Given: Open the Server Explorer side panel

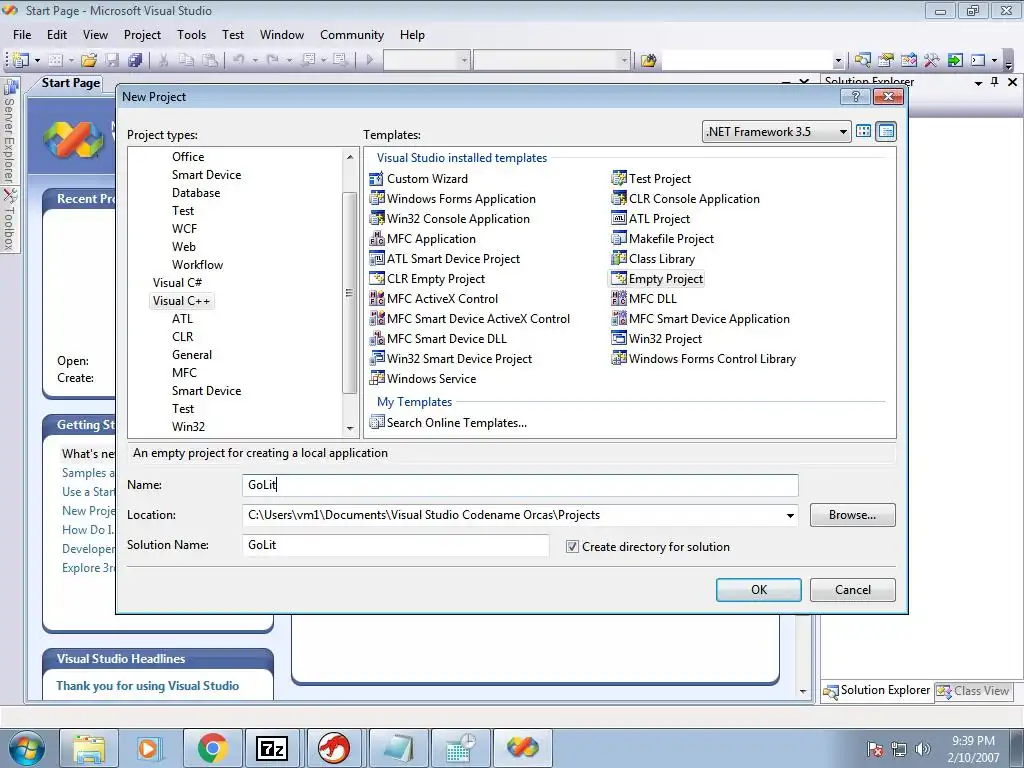Looking at the screenshot, I should pyautogui.click(x=9, y=131).
